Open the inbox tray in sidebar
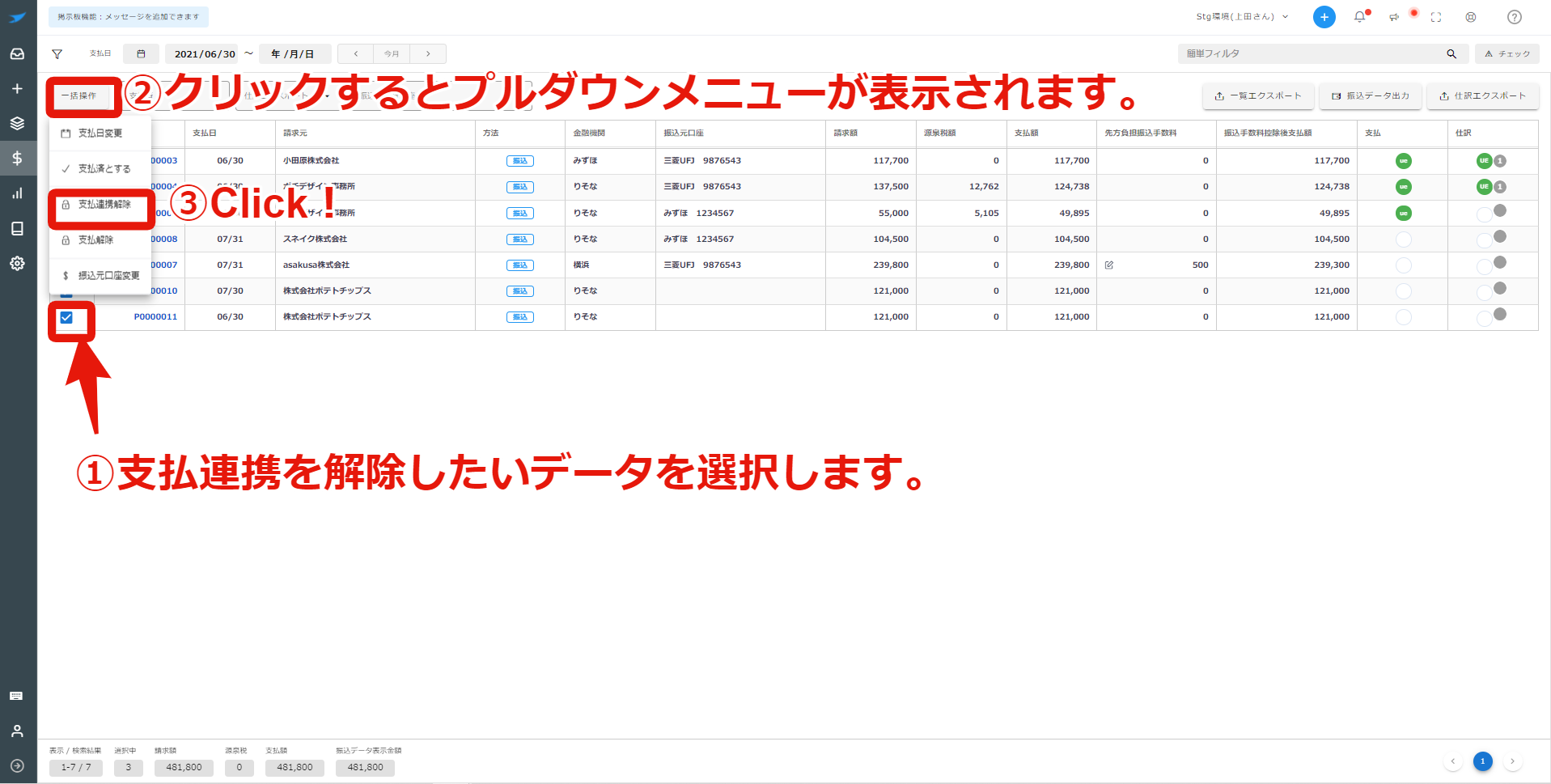This screenshot has height=784, width=1551. [x=17, y=53]
